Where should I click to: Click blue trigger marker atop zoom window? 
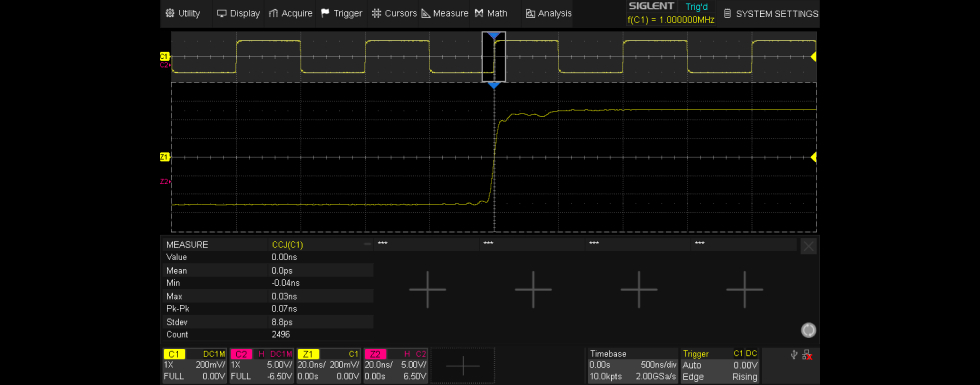(x=494, y=86)
